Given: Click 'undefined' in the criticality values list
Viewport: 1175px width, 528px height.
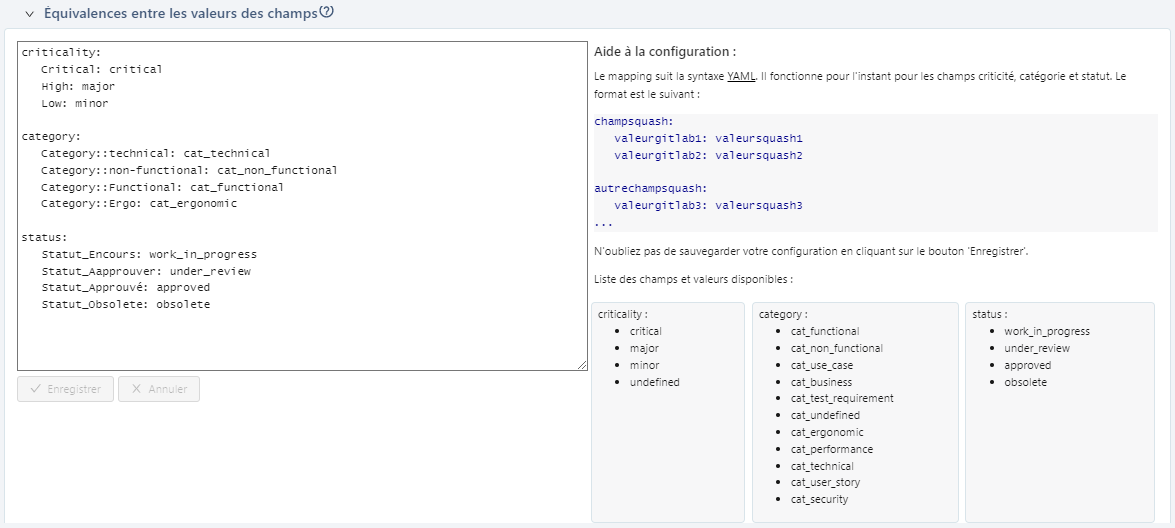Looking at the screenshot, I should (654, 382).
